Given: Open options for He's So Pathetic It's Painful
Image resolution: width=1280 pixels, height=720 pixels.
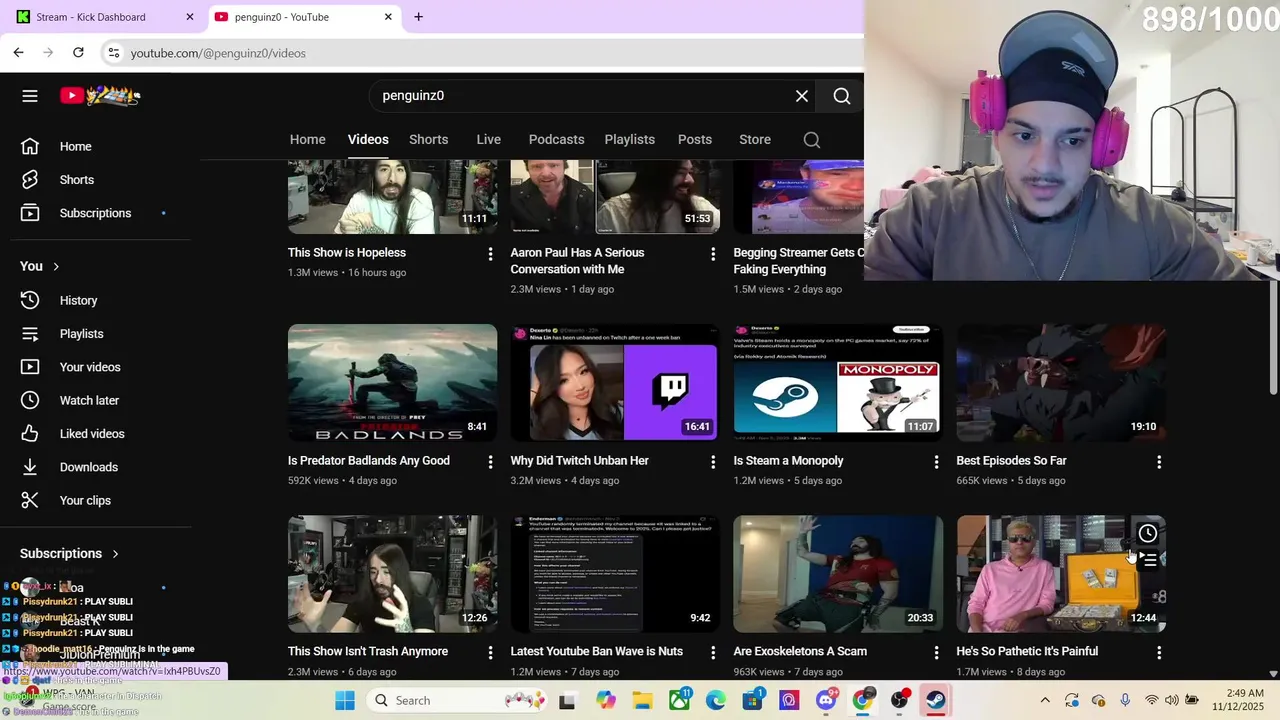Looking at the screenshot, I should [1159, 652].
